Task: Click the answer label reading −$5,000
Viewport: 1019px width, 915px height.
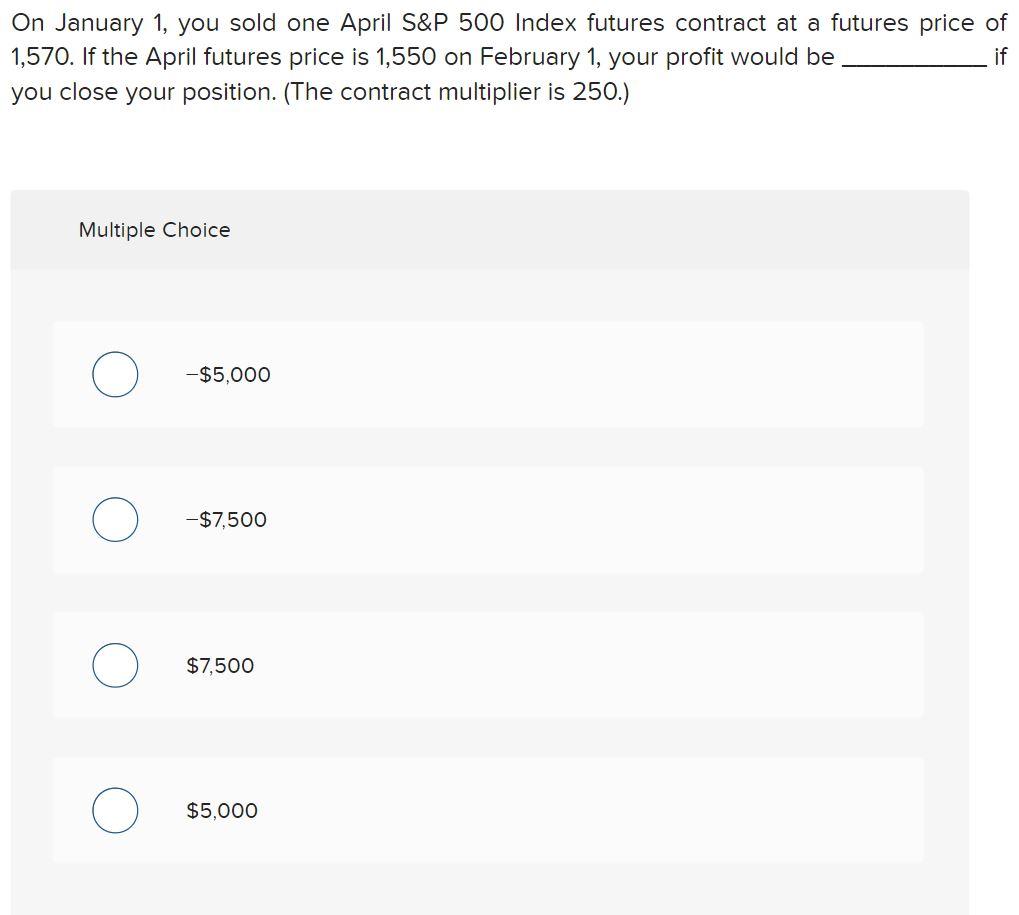Action: point(227,374)
